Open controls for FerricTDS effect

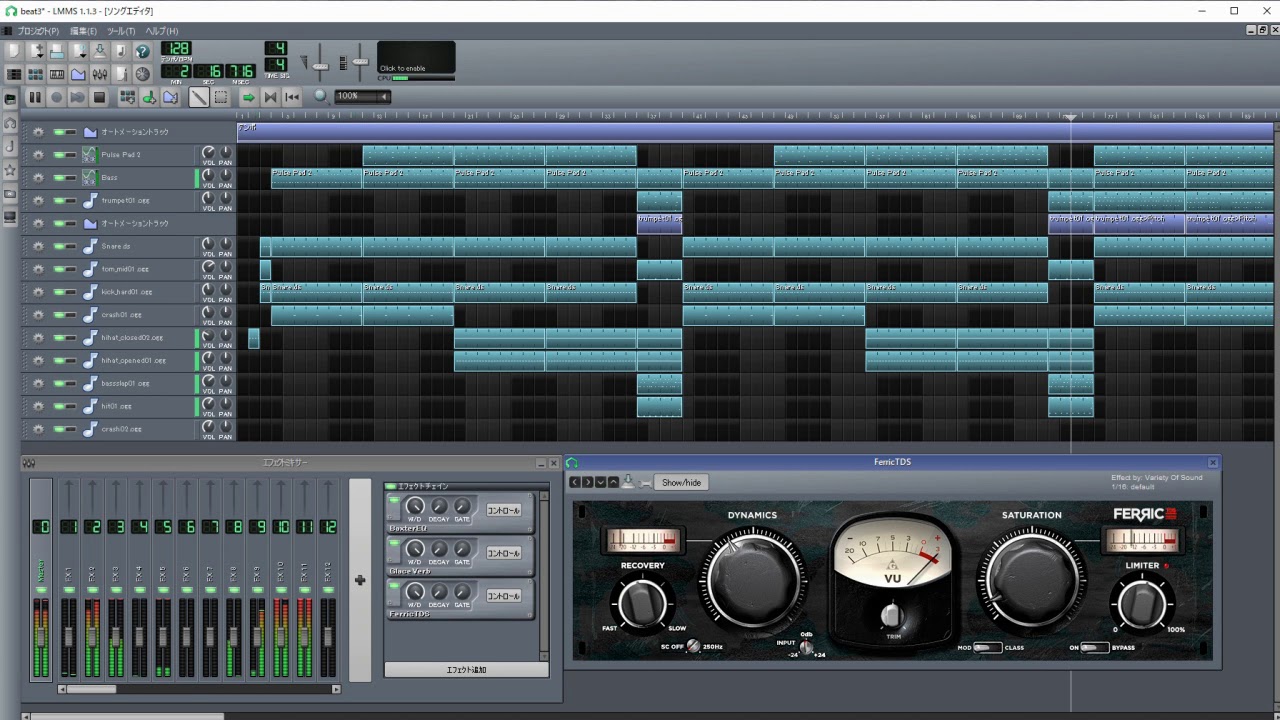pos(503,596)
